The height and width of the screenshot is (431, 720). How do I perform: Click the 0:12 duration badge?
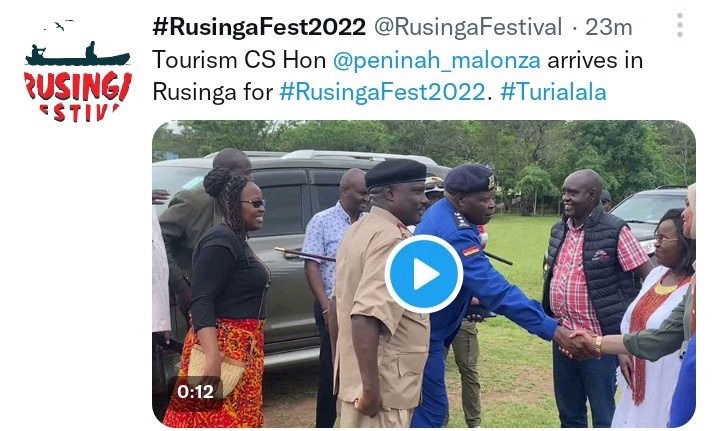pyautogui.click(x=196, y=392)
